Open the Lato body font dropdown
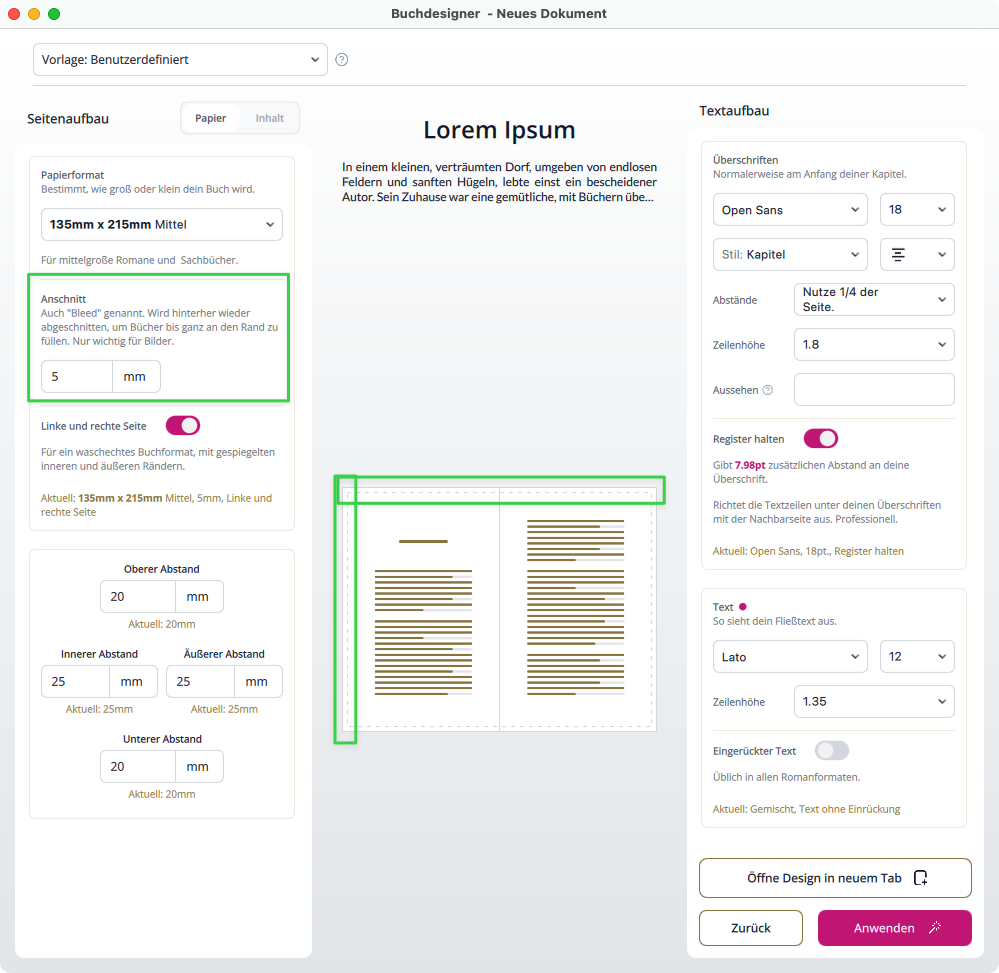 pyautogui.click(x=789, y=657)
